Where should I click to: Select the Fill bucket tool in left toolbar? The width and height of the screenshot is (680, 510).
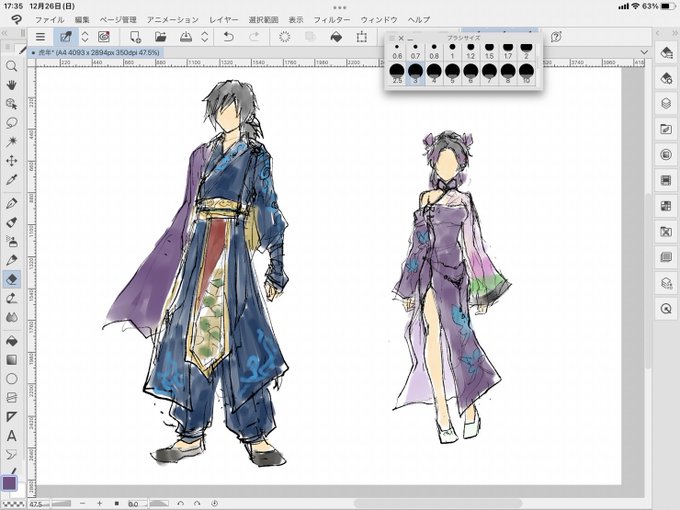(x=12, y=341)
